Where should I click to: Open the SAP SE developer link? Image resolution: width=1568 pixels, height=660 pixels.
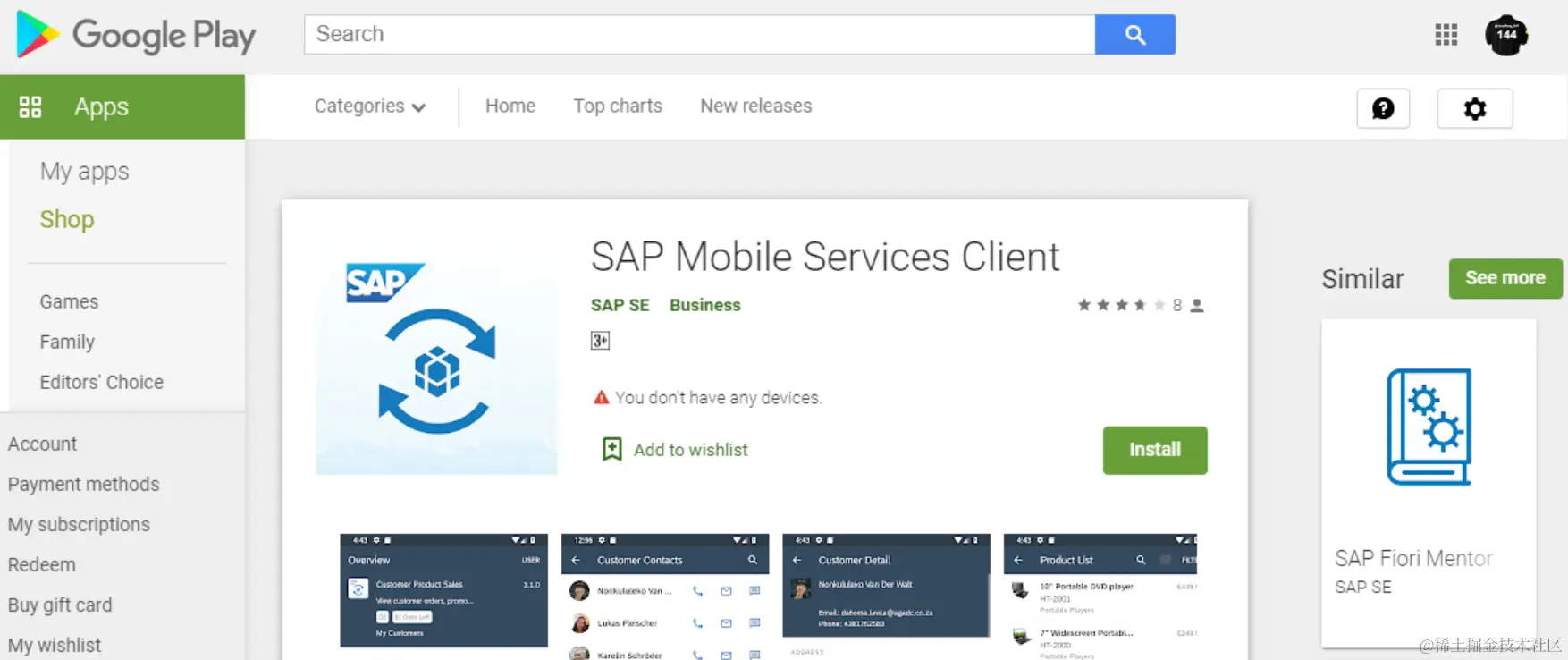point(620,305)
